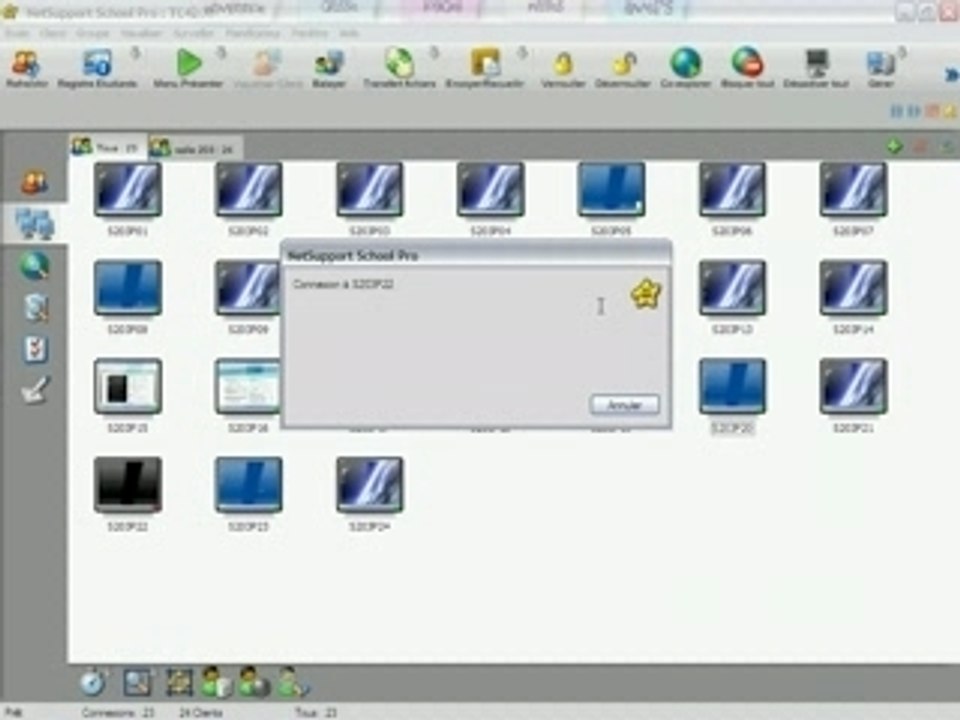Click Annuler in the connection dialog
Viewport: 960px width, 720px height.
(x=624, y=405)
